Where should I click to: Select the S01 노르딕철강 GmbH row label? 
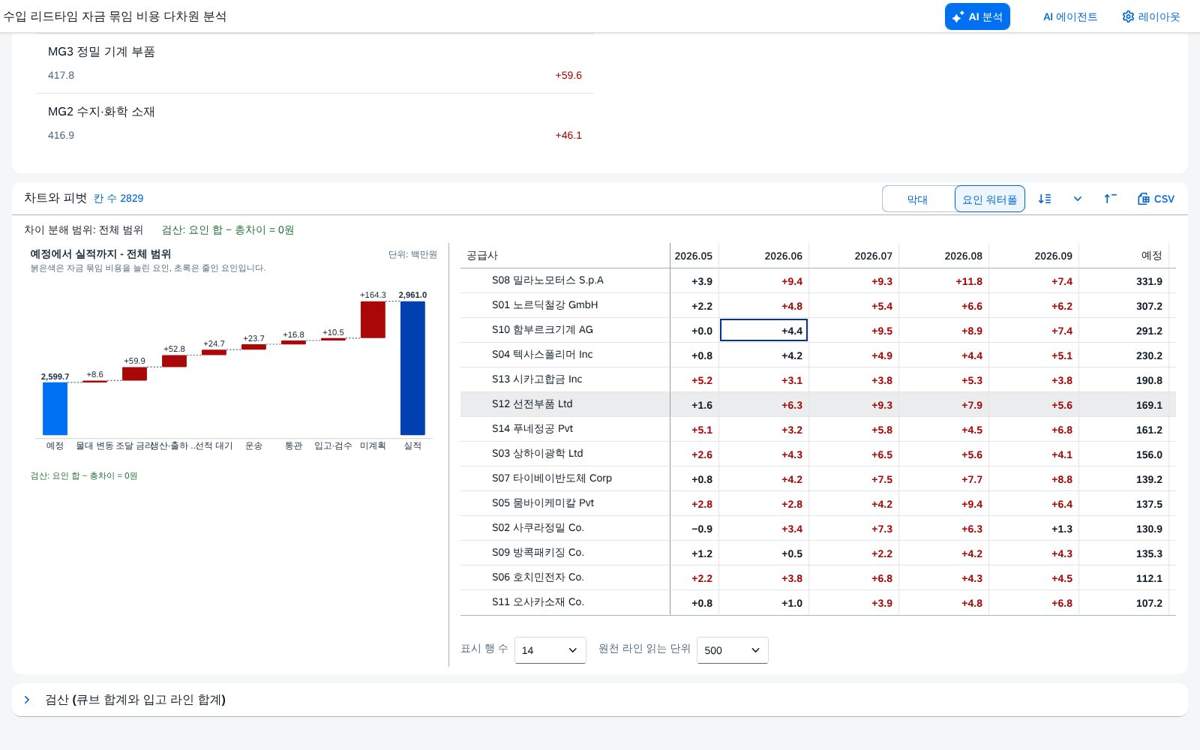[545, 305]
